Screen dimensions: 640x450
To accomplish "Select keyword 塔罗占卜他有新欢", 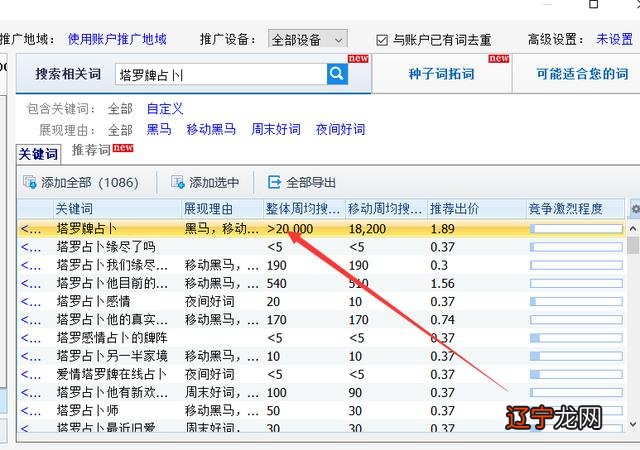I will click(112, 393).
